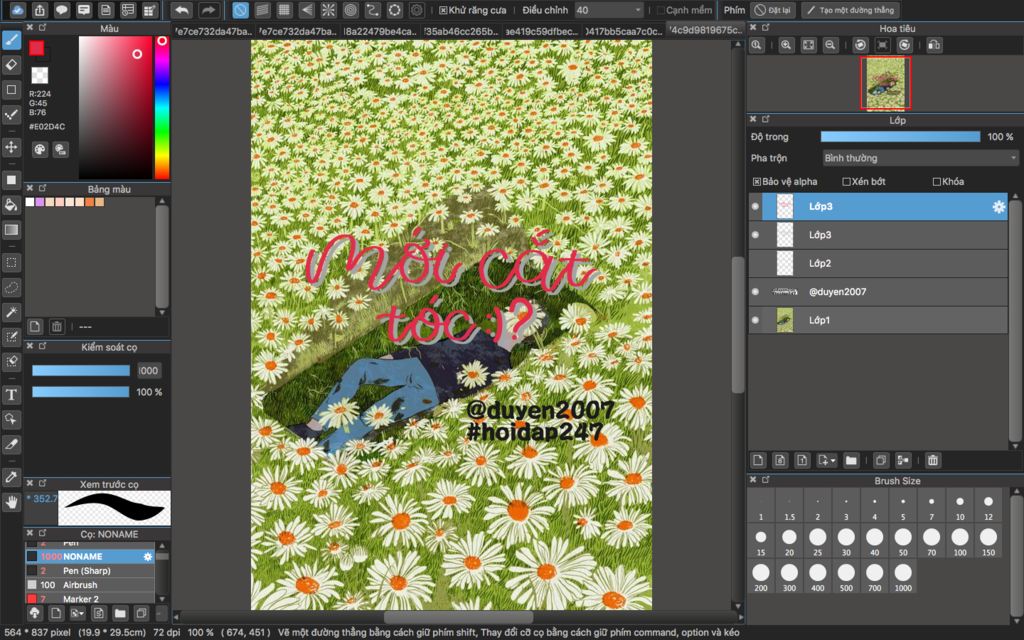Image resolution: width=1024 pixels, height=640 pixels.
Task: Select the rectangular Selection tool
Action: [11, 263]
